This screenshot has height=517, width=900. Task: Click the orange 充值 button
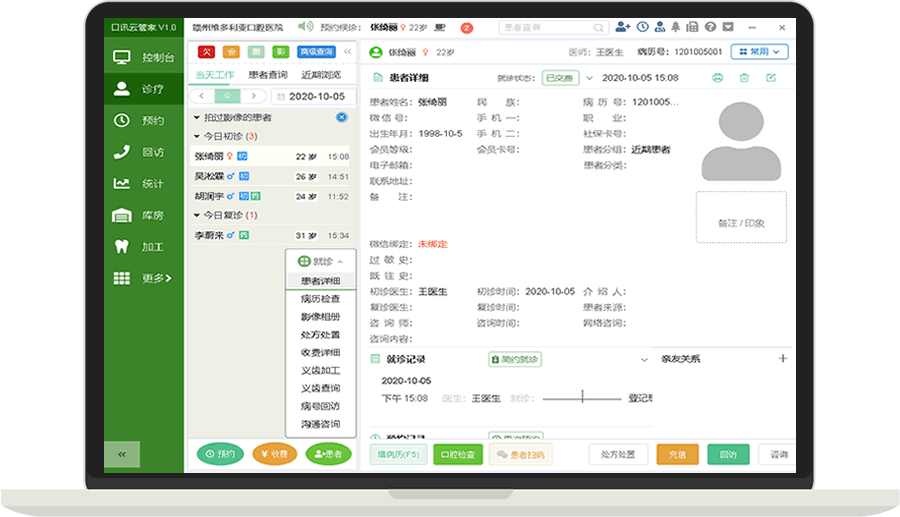click(x=677, y=454)
